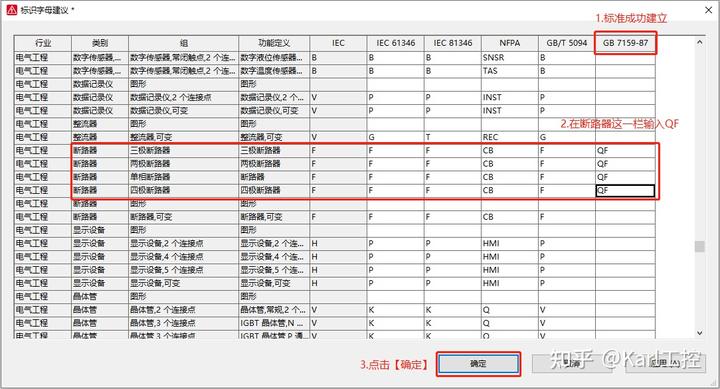Click QF in the 三极断路器 row
Viewport: 720px width, 389px height.
click(625, 151)
